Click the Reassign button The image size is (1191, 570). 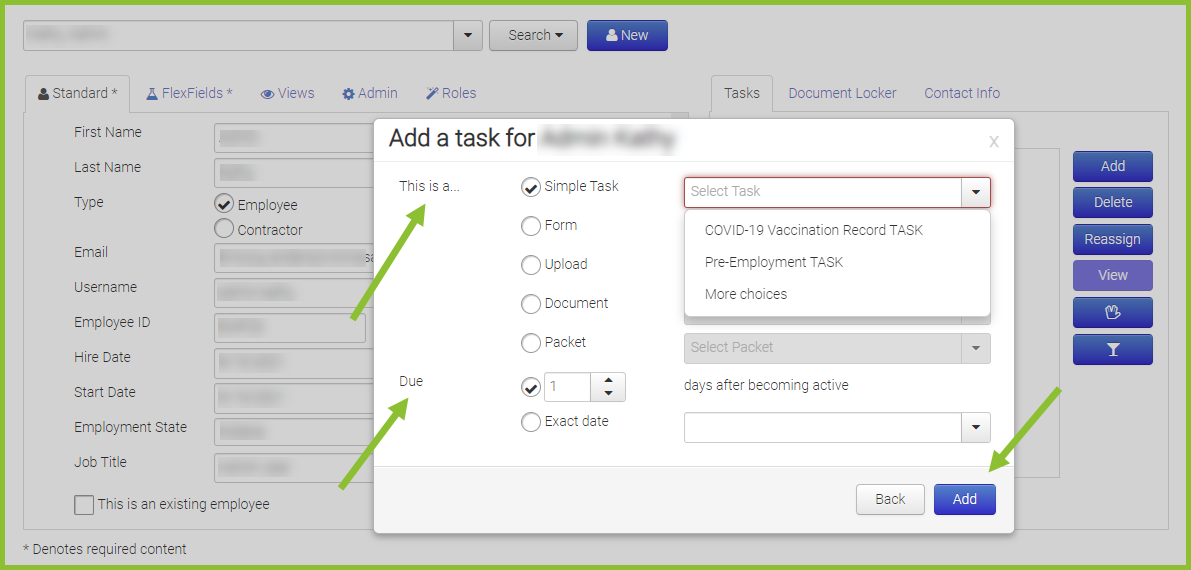click(x=1113, y=239)
